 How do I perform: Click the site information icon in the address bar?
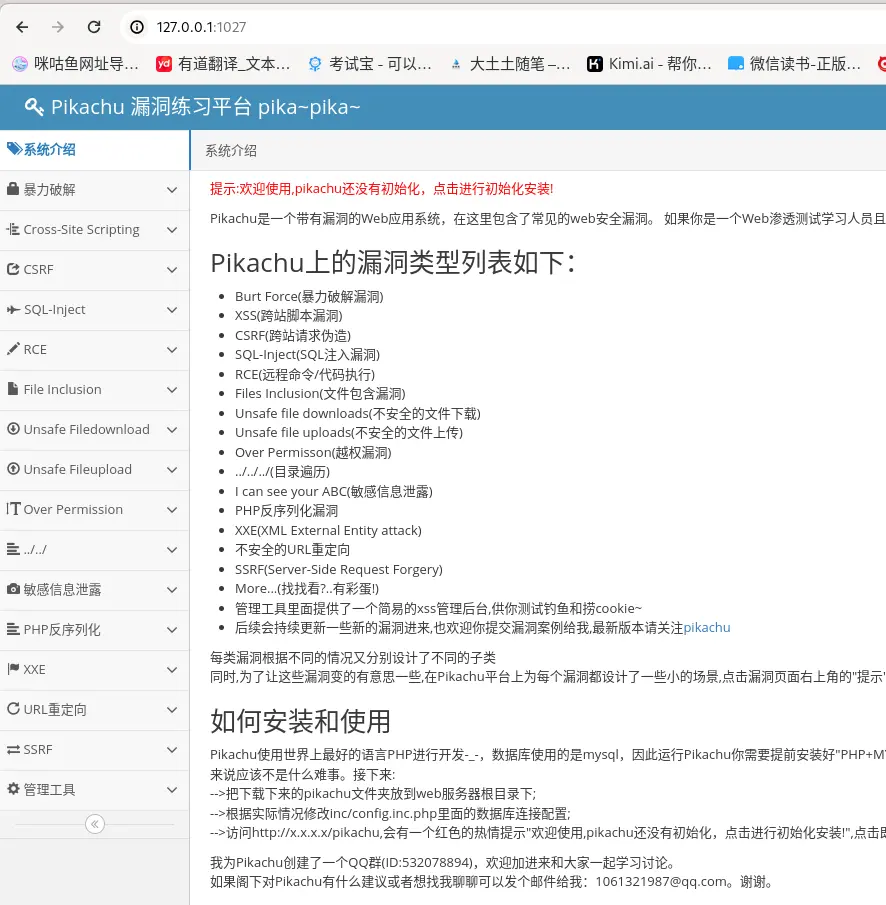coord(137,27)
